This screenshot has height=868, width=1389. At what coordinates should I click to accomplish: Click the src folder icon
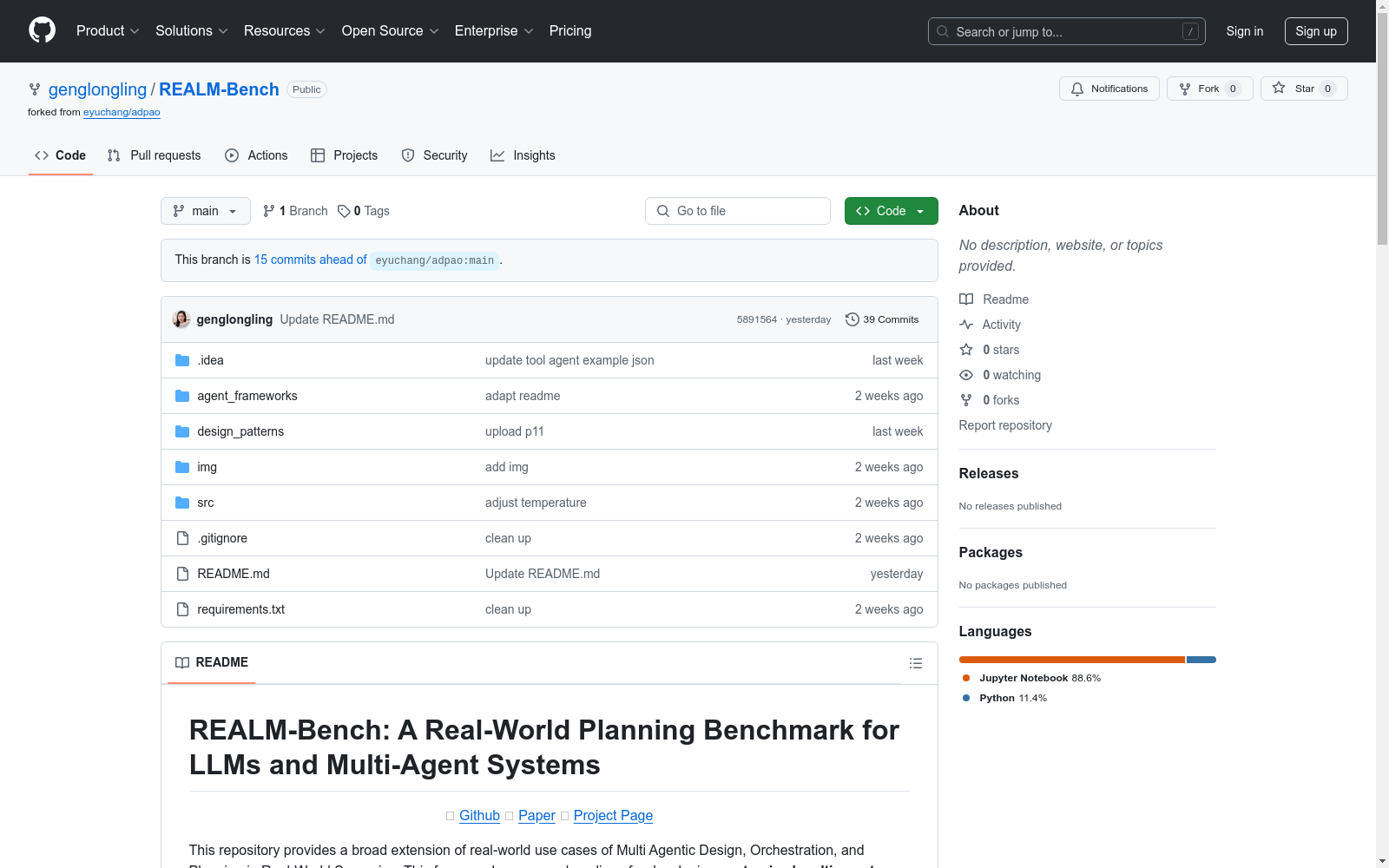(182, 503)
